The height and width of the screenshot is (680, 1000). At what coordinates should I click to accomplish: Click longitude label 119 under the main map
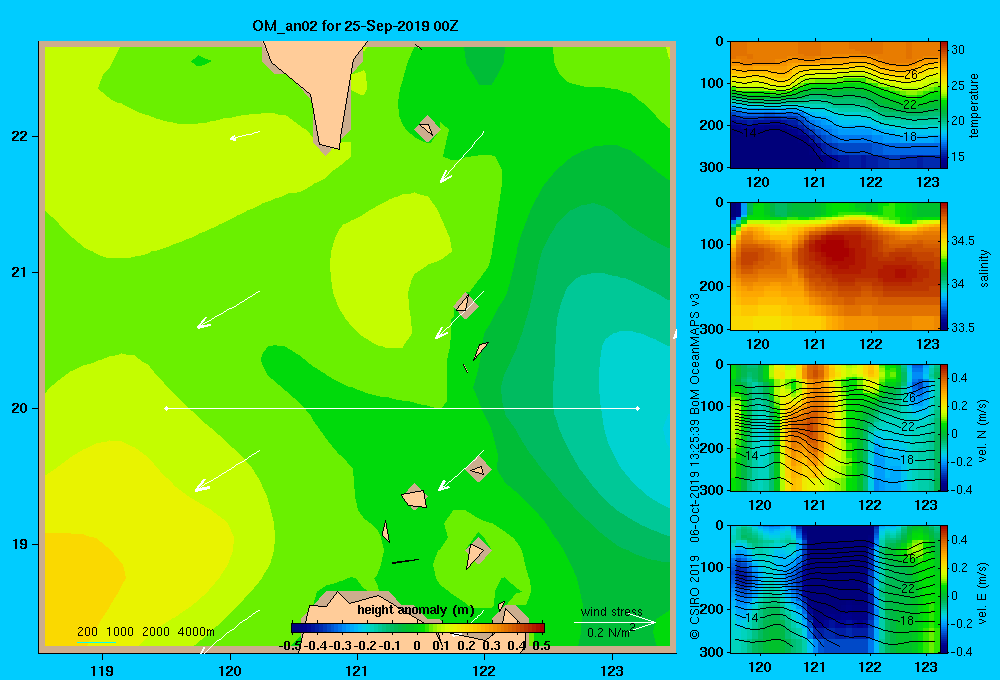coord(103,670)
